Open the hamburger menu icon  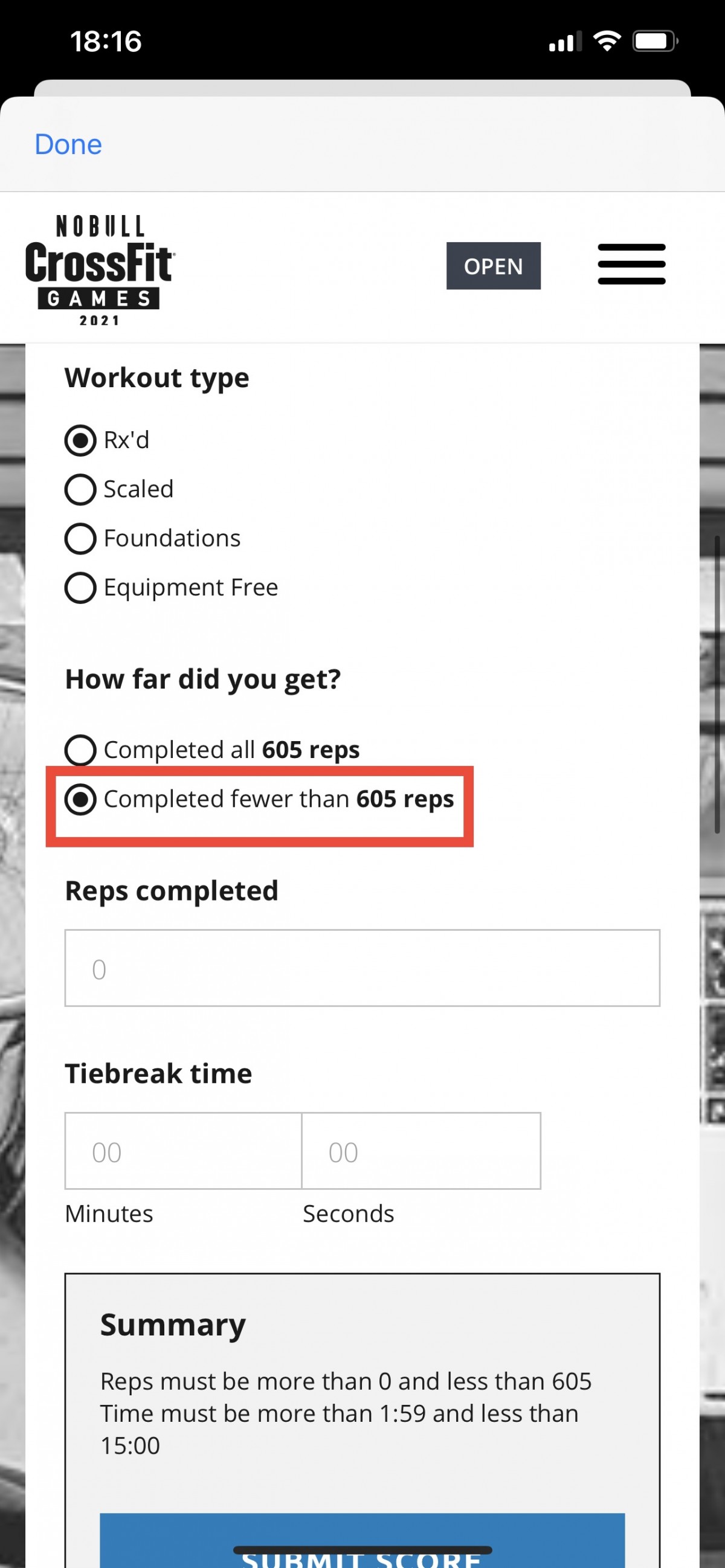(x=631, y=264)
